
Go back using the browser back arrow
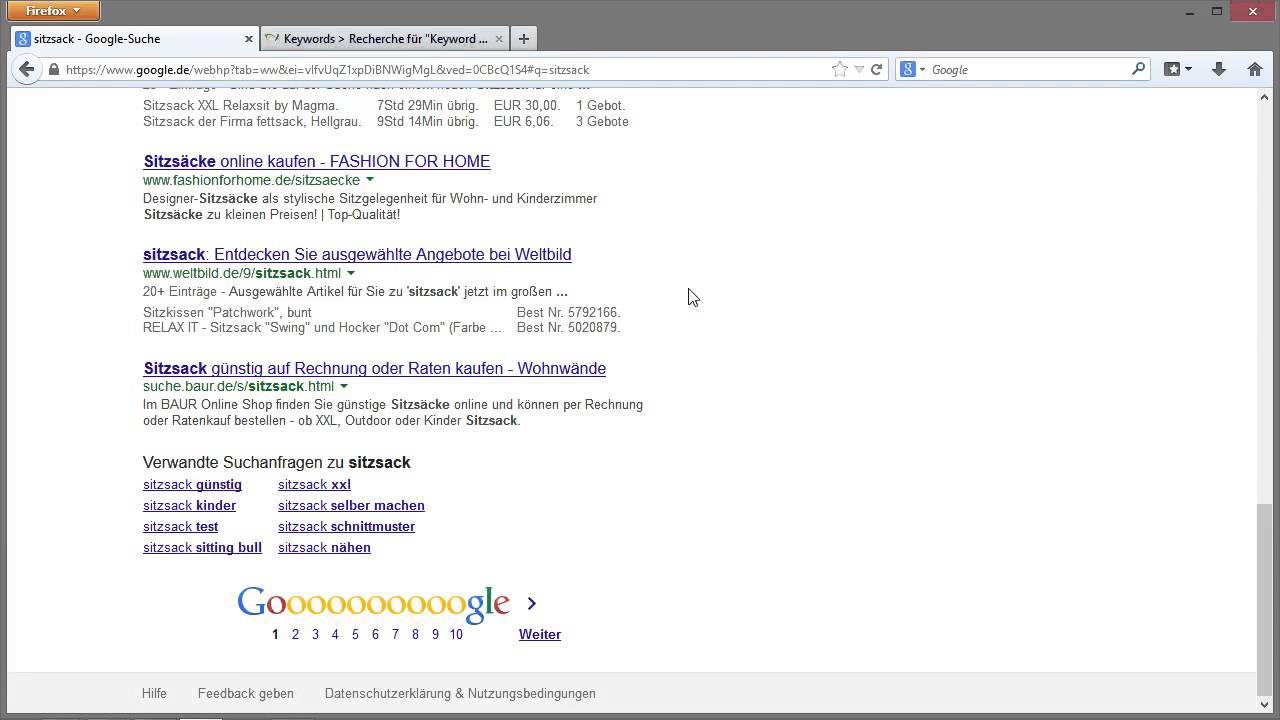pyautogui.click(x=26, y=69)
